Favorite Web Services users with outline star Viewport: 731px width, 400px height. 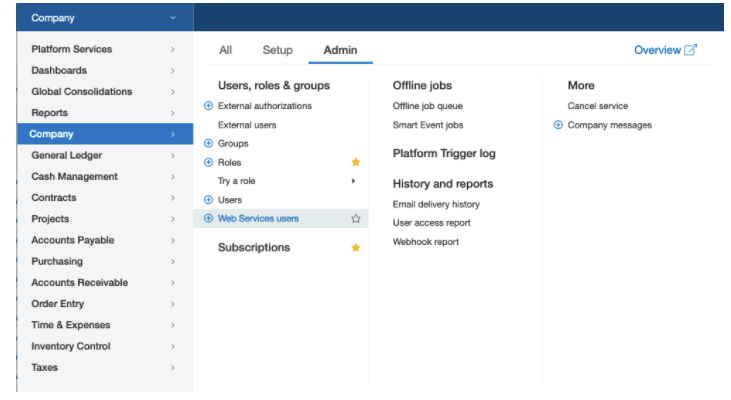point(356,218)
